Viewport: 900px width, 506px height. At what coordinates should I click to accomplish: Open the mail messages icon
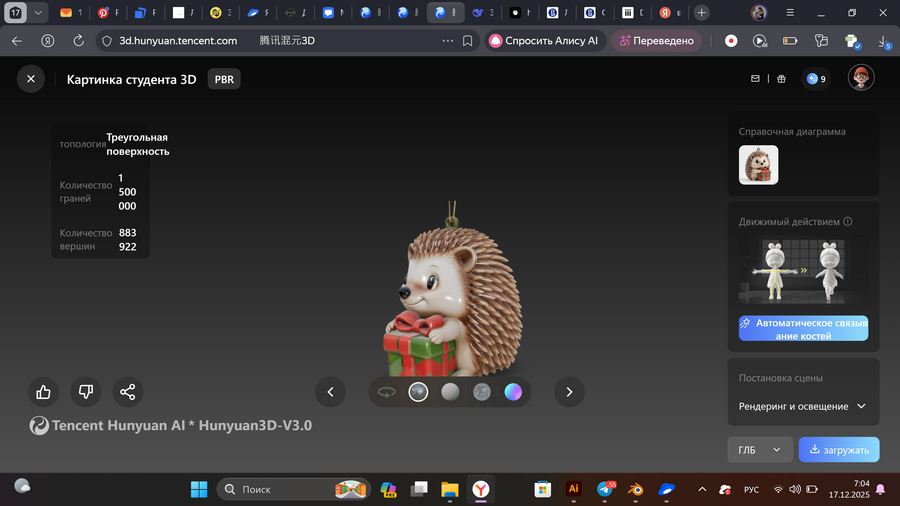pos(756,79)
